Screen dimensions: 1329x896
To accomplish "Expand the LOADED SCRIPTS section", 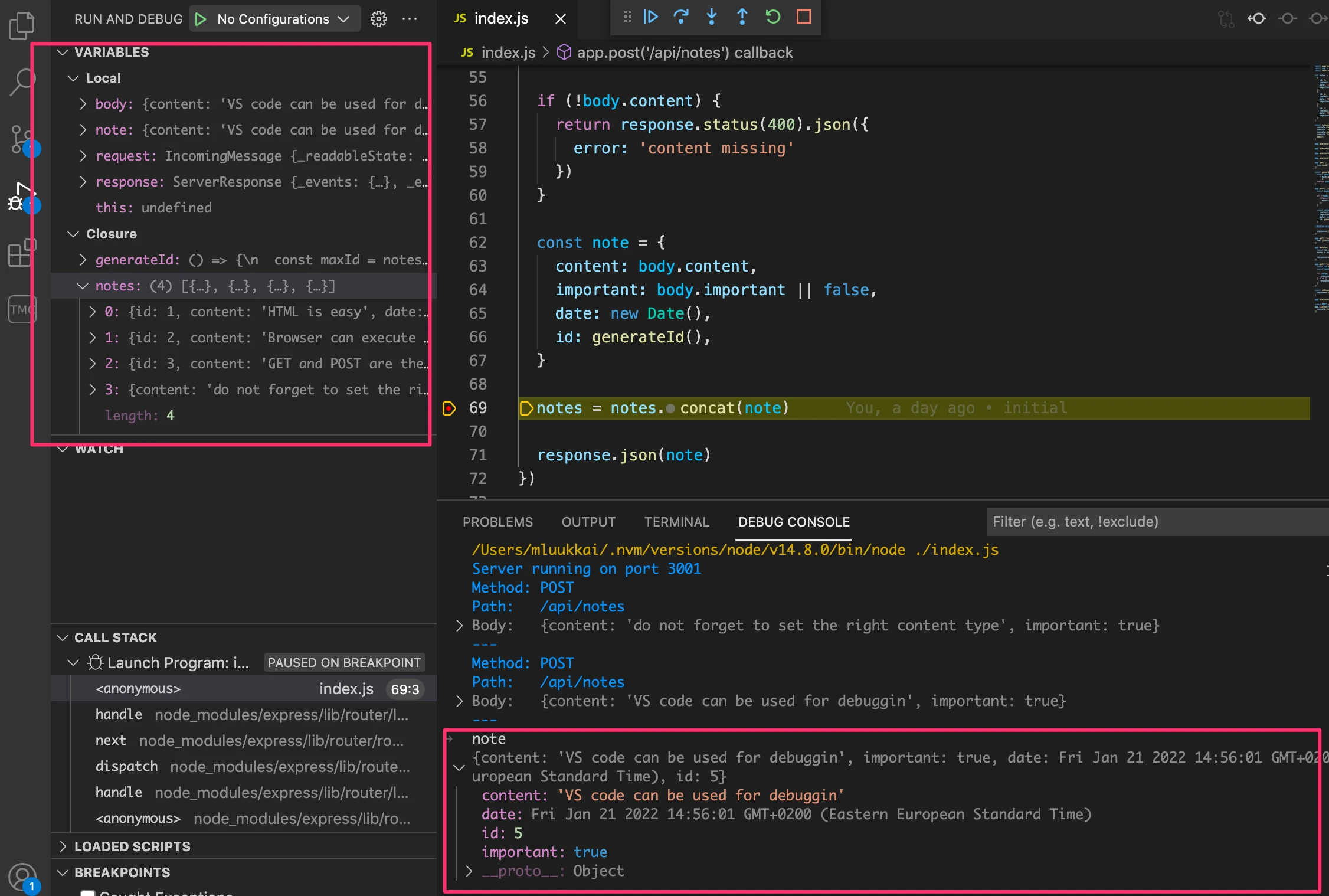I will tap(63, 846).
